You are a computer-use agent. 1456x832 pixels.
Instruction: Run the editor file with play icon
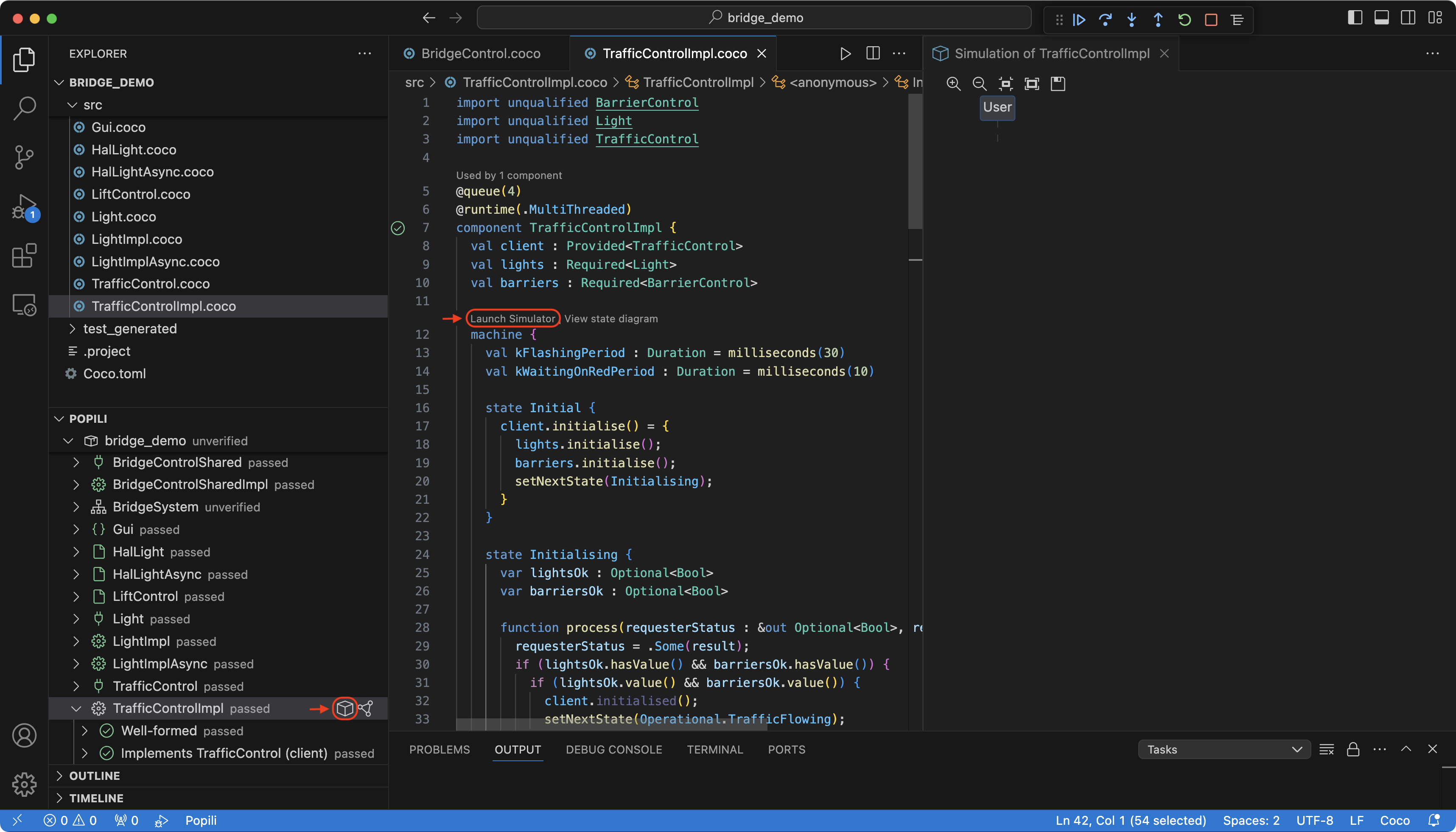pyautogui.click(x=846, y=54)
